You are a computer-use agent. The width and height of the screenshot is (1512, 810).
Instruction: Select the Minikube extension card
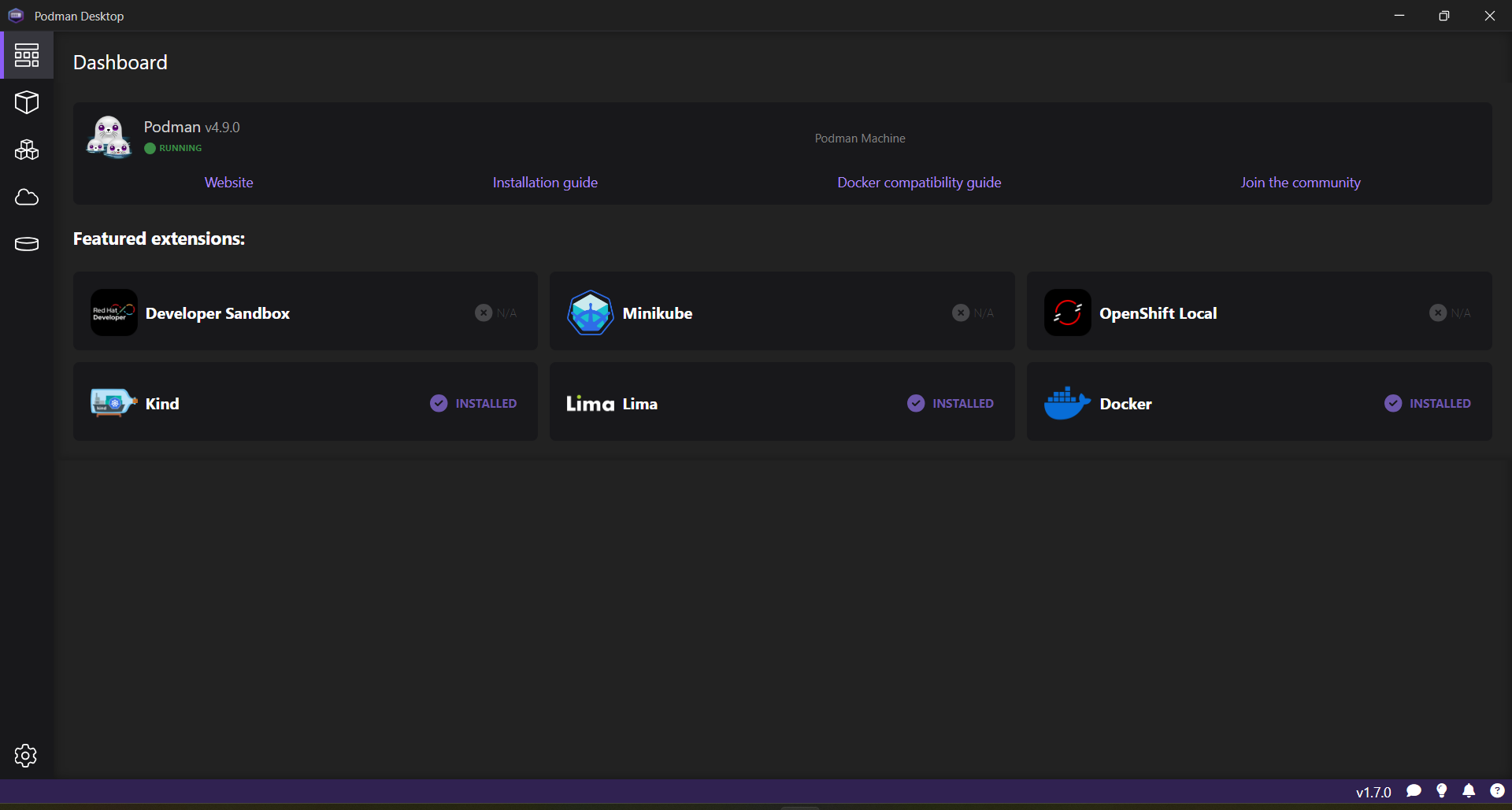point(781,312)
